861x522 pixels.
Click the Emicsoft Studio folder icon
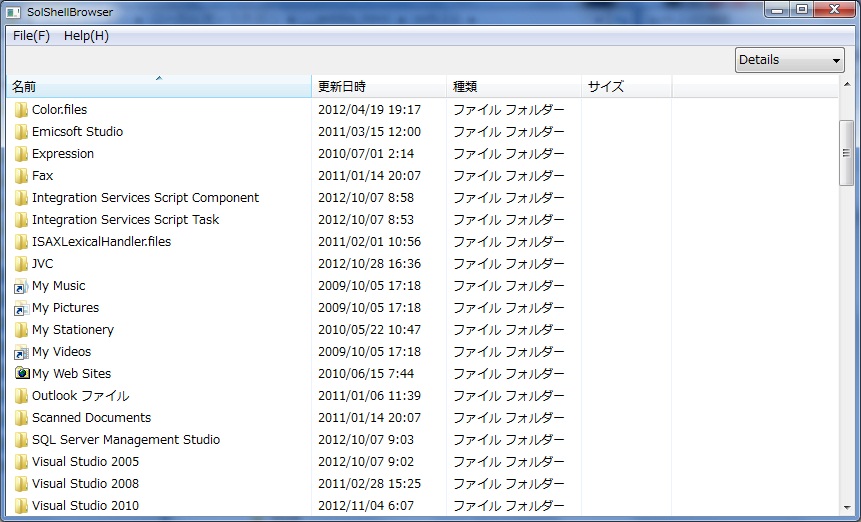pos(21,132)
